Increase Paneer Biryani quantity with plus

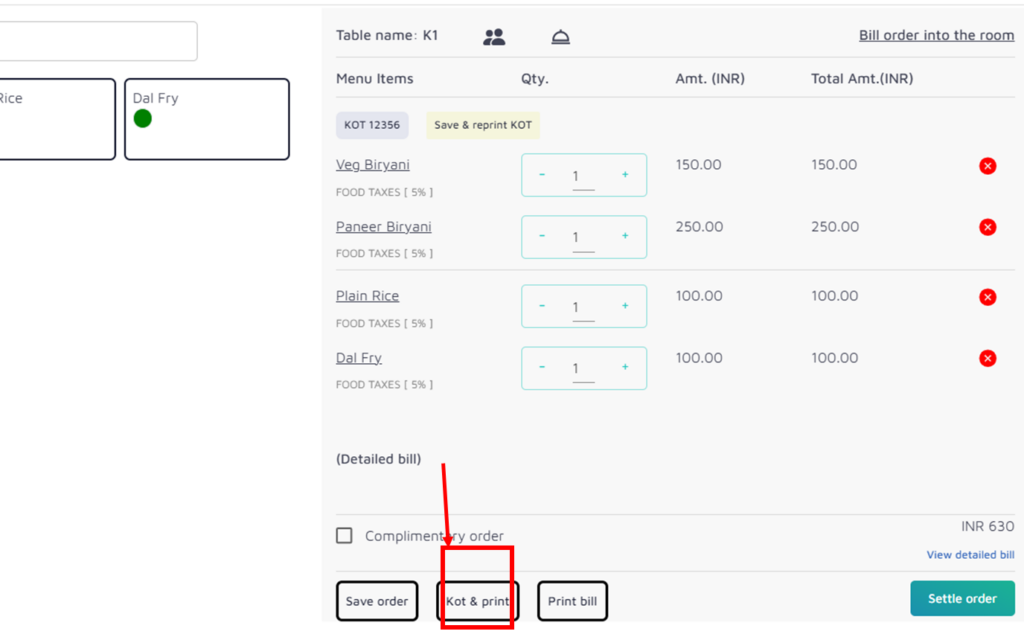point(625,236)
